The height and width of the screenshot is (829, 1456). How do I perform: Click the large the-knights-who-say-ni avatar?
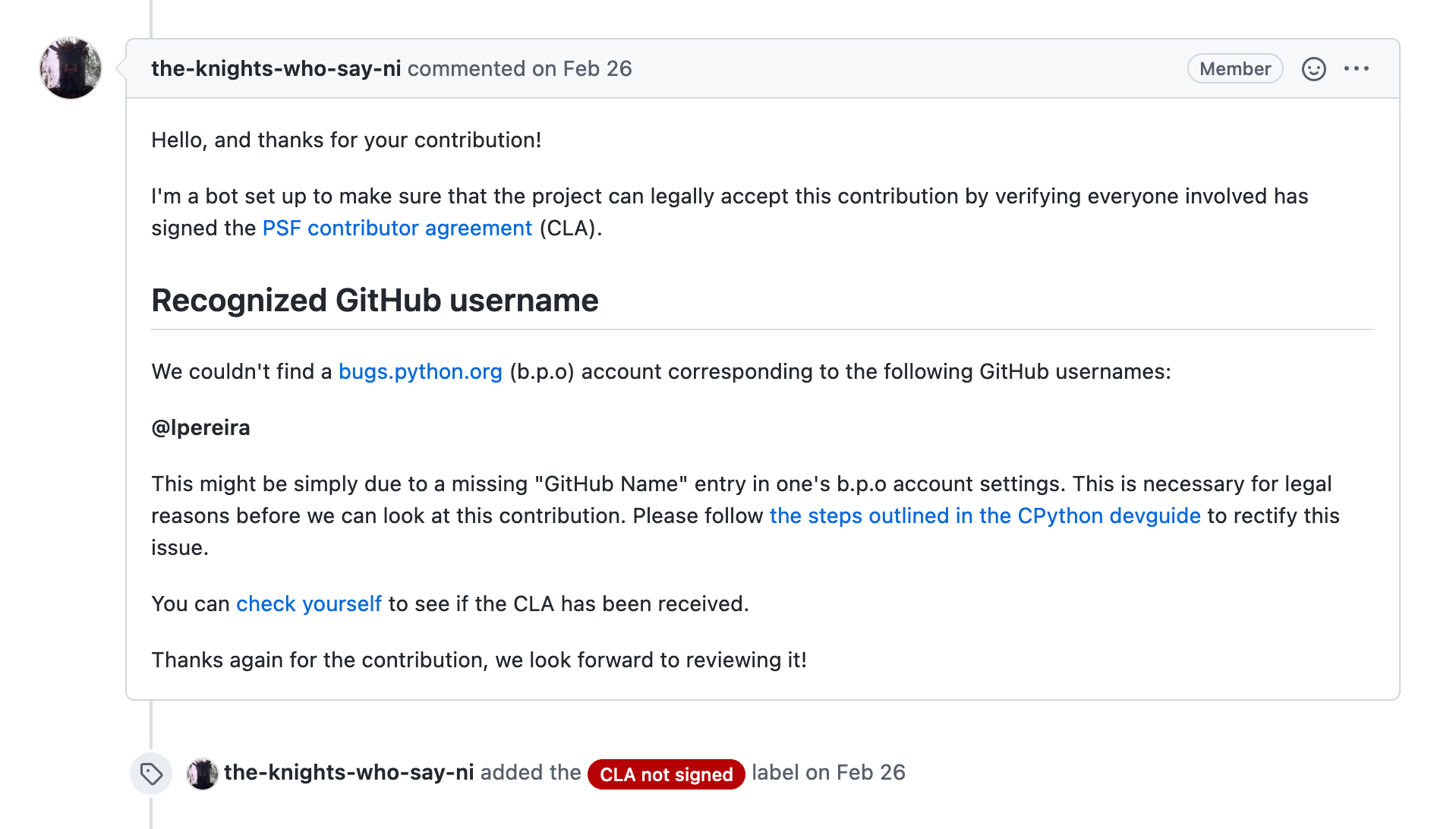(x=71, y=68)
